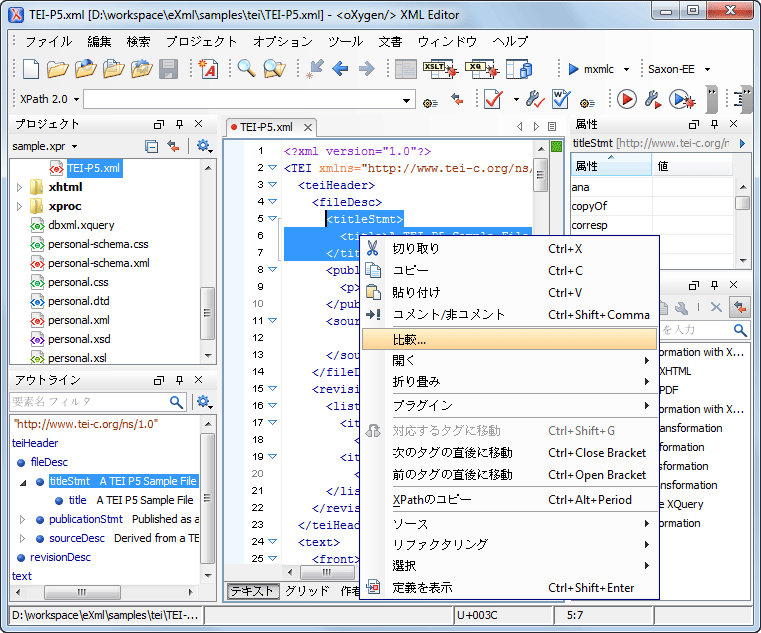Open the sample.xpr project dropdown
Viewport: 761px width, 633px height.
pyautogui.click(x=74, y=147)
